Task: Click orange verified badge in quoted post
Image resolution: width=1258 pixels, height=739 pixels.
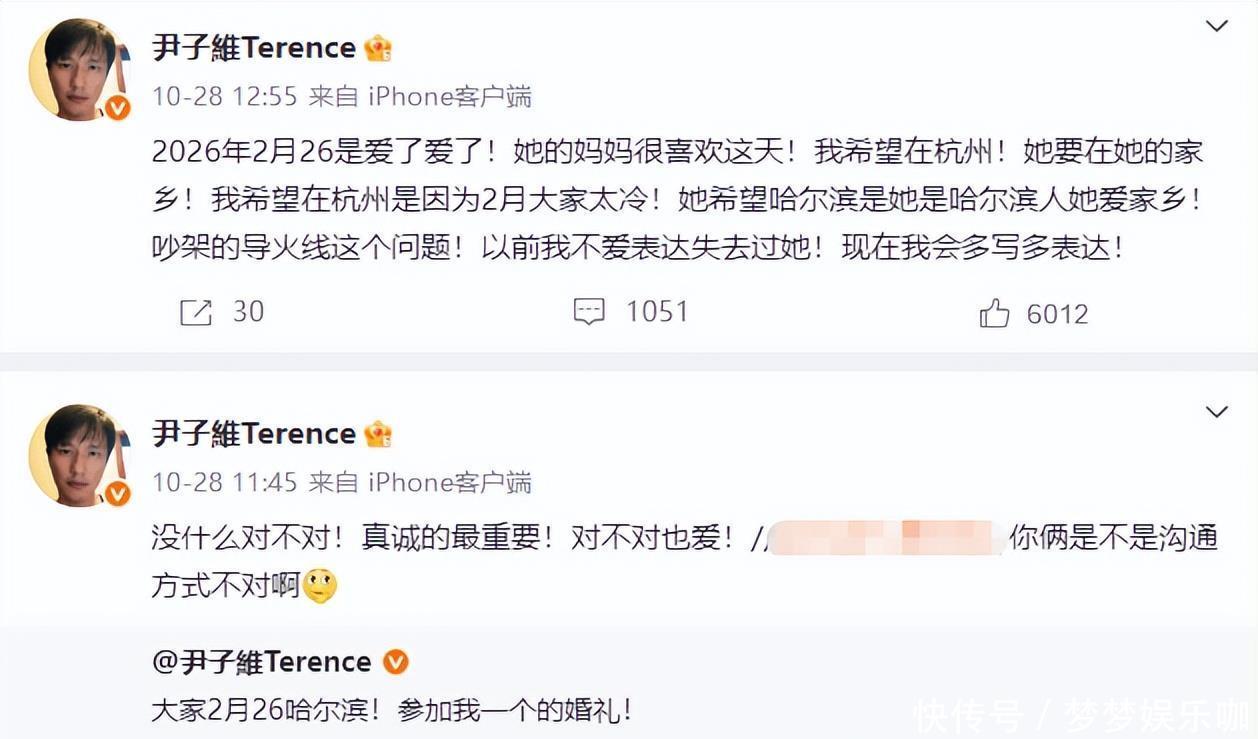Action: click(396, 662)
